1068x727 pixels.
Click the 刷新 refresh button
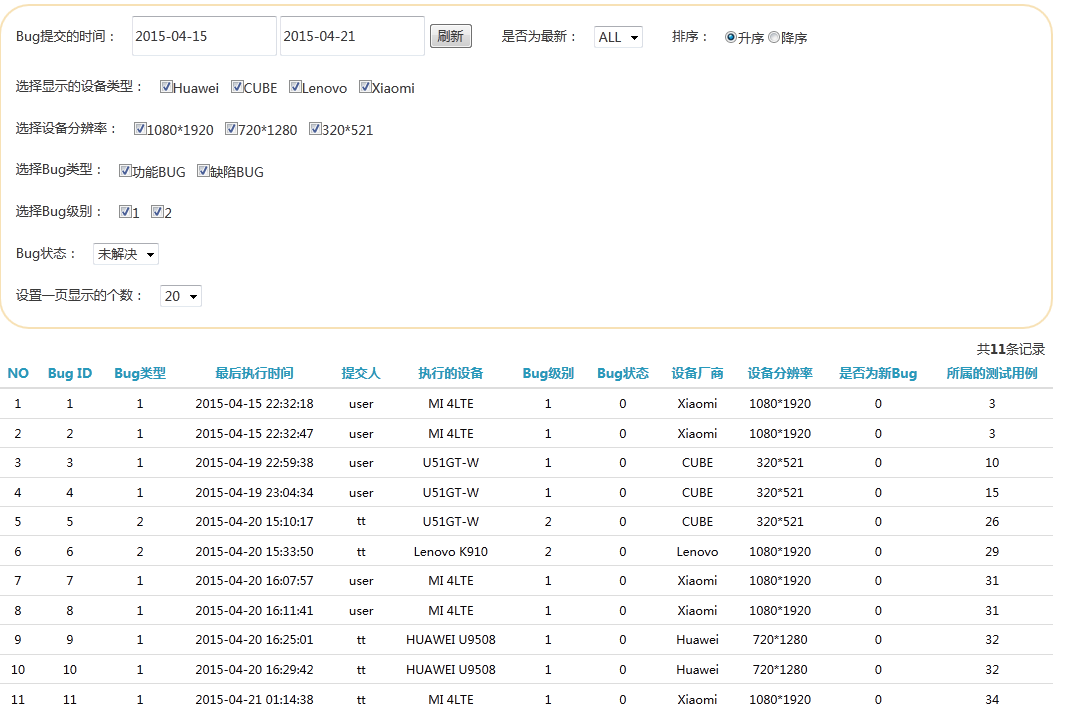450,36
